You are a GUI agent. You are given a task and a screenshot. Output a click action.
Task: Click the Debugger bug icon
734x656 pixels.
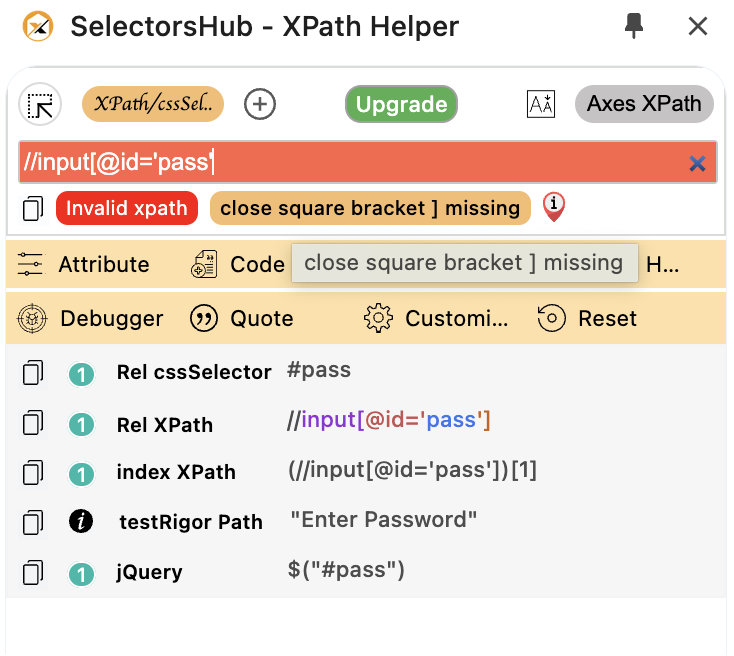pos(32,318)
